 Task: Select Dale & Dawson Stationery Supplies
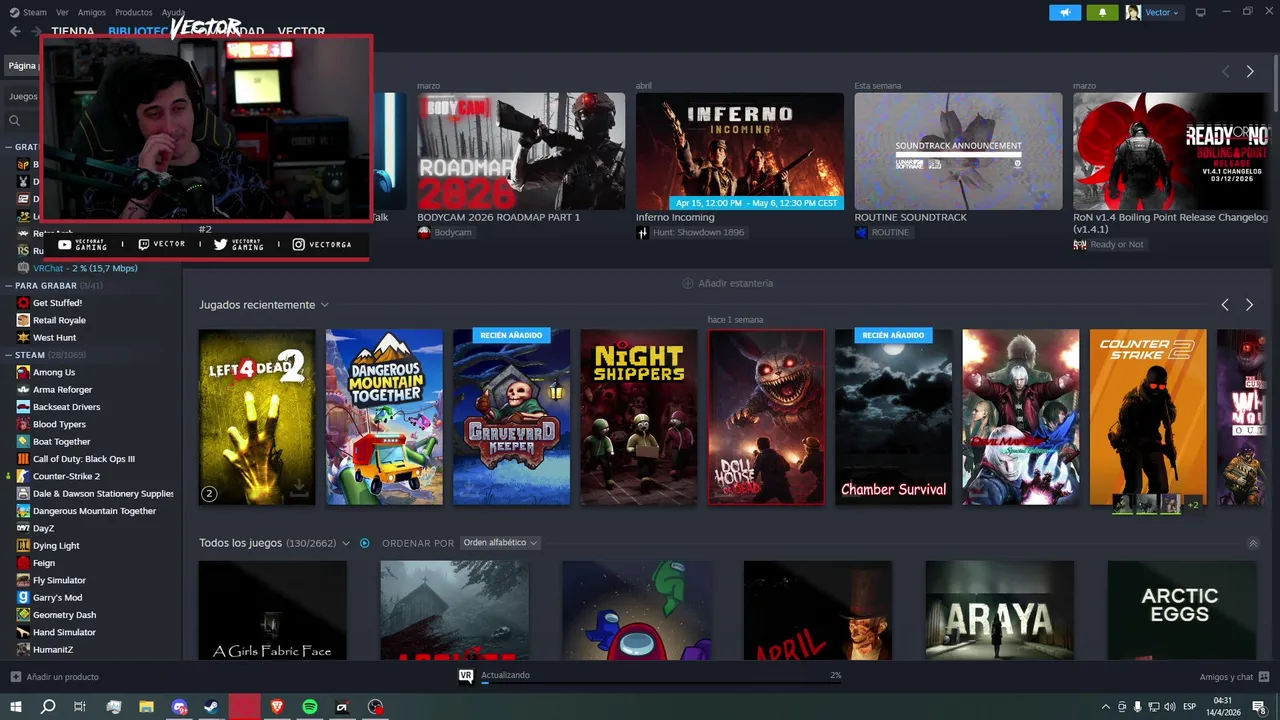pos(103,493)
